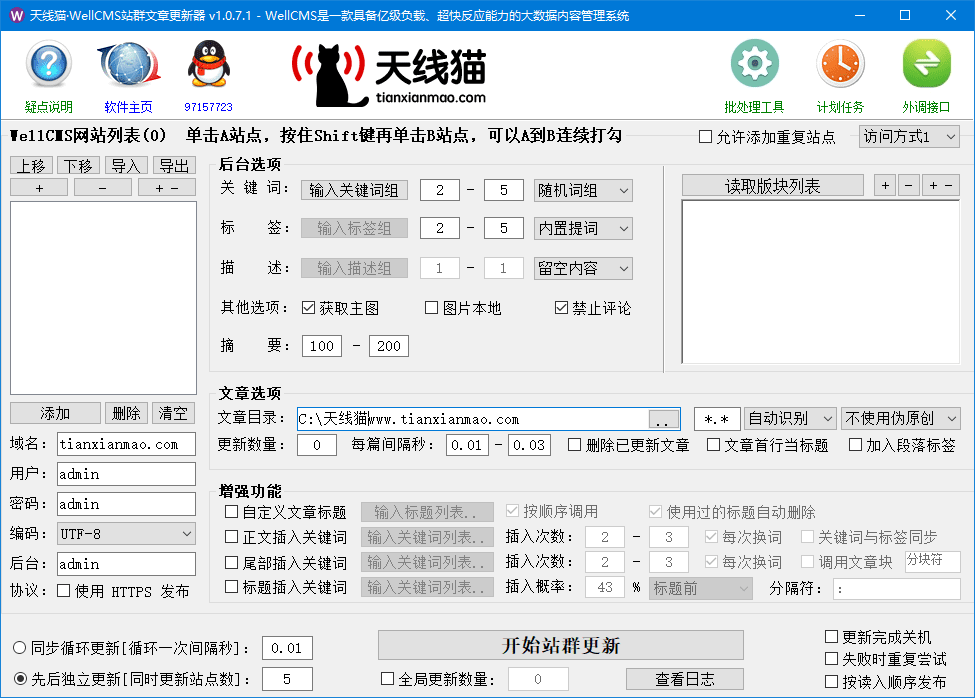The width and height of the screenshot is (975, 698).
Task: Click the 天线猫 cat logo
Action: pyautogui.click(x=389, y=75)
